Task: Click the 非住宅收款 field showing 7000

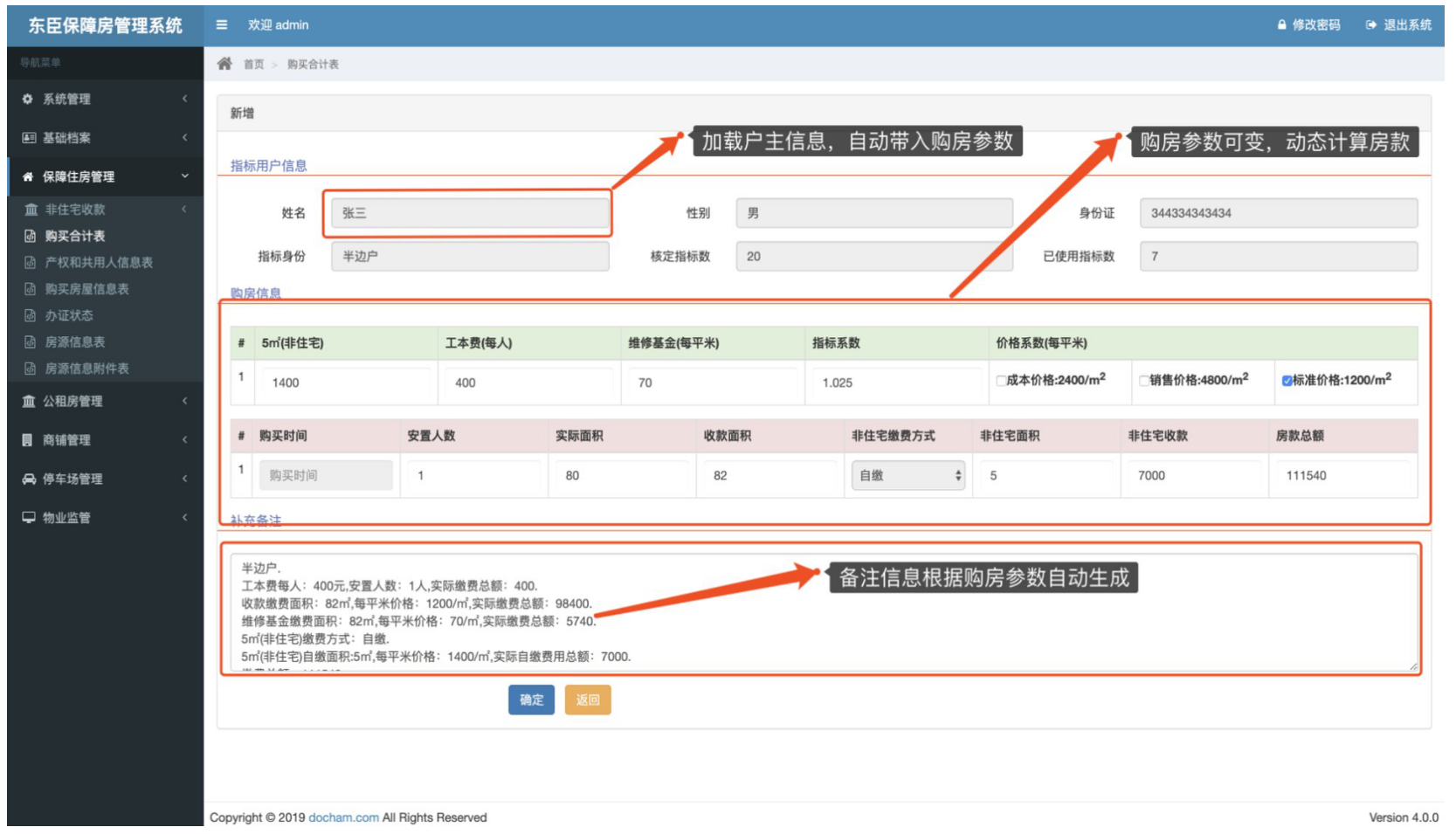Action: [x=1194, y=475]
